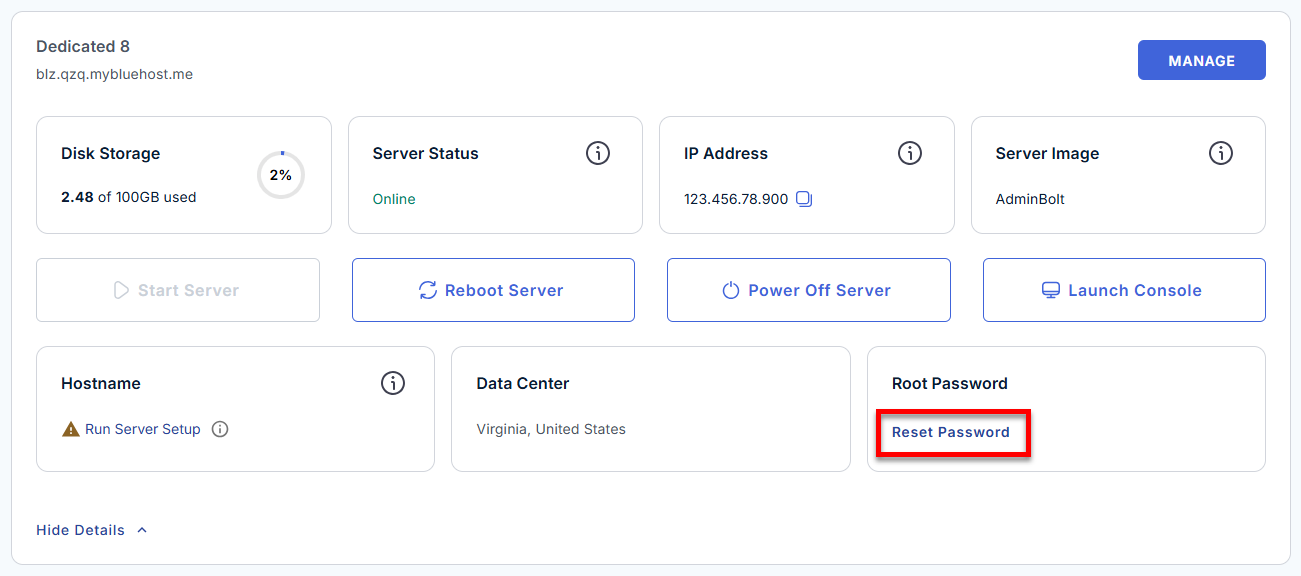Click the Dedicated 8 server title
The width and height of the screenshot is (1301, 576).
83,46
